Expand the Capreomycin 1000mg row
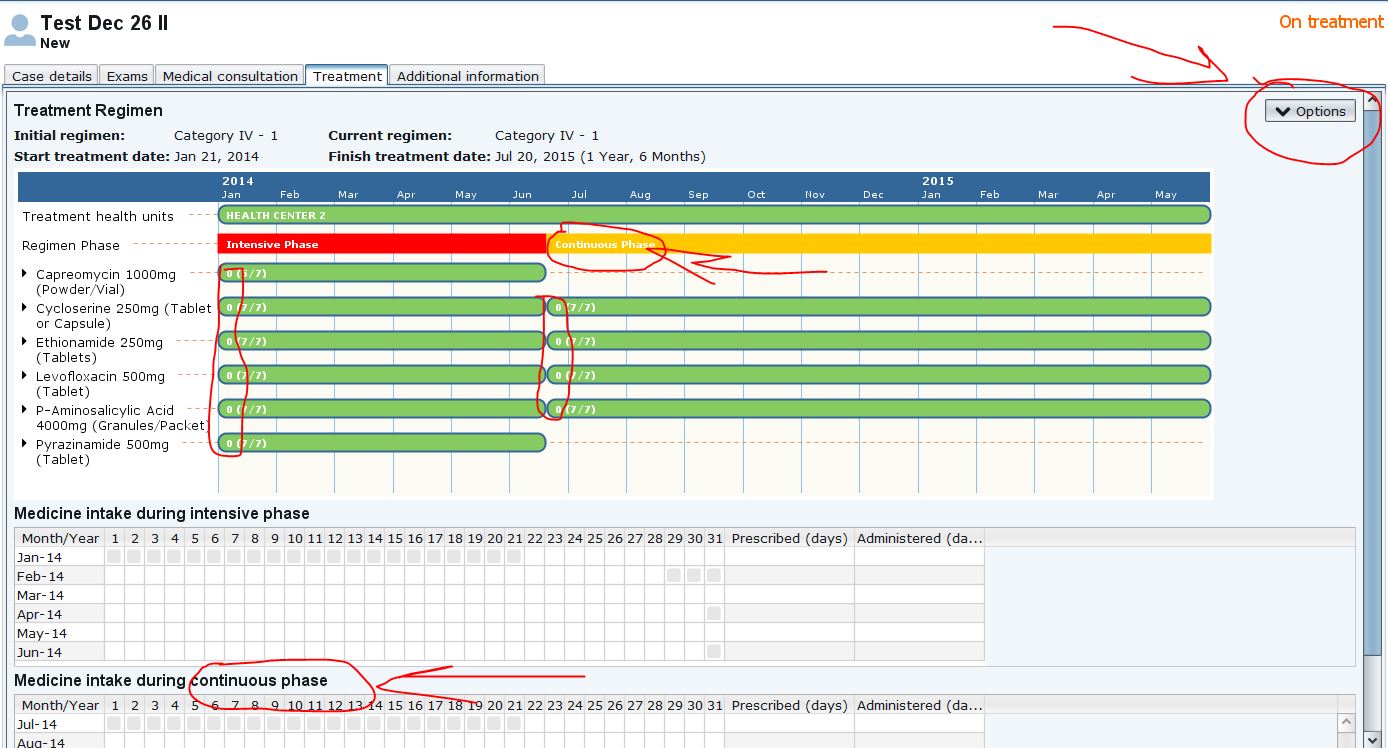Screen dimensions: 1388x748 click(x=26, y=273)
